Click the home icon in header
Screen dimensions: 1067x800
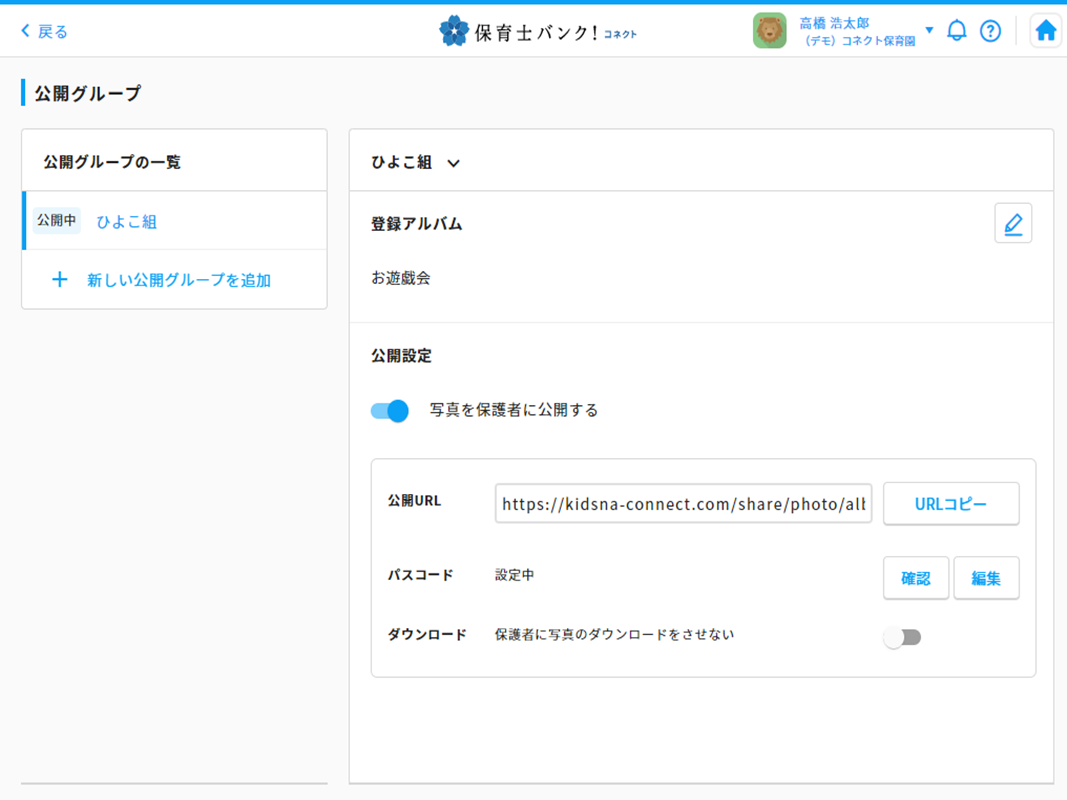coord(1045,31)
